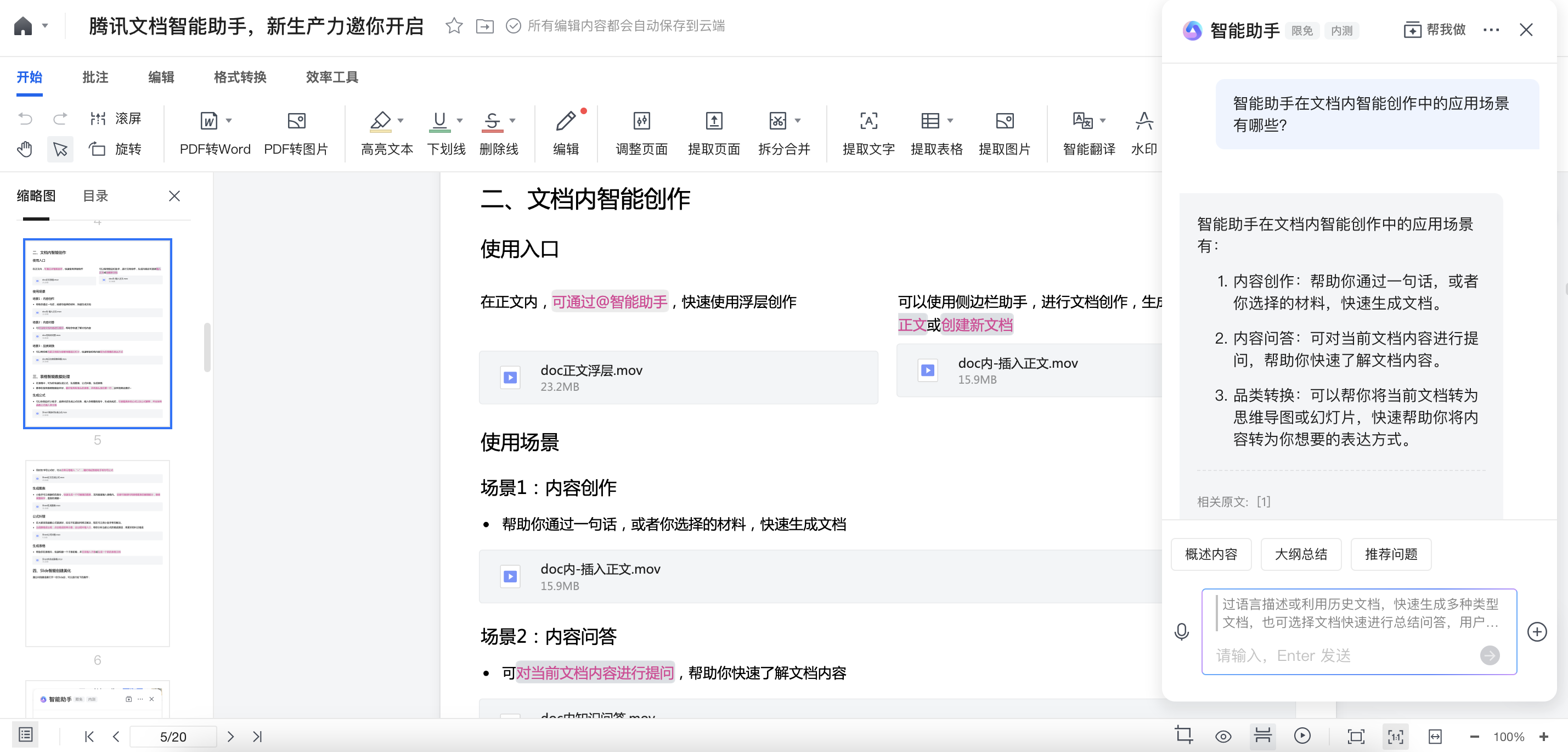1568x752 pixels.
Task: Select the 提取文字 tool icon
Action: click(868, 121)
